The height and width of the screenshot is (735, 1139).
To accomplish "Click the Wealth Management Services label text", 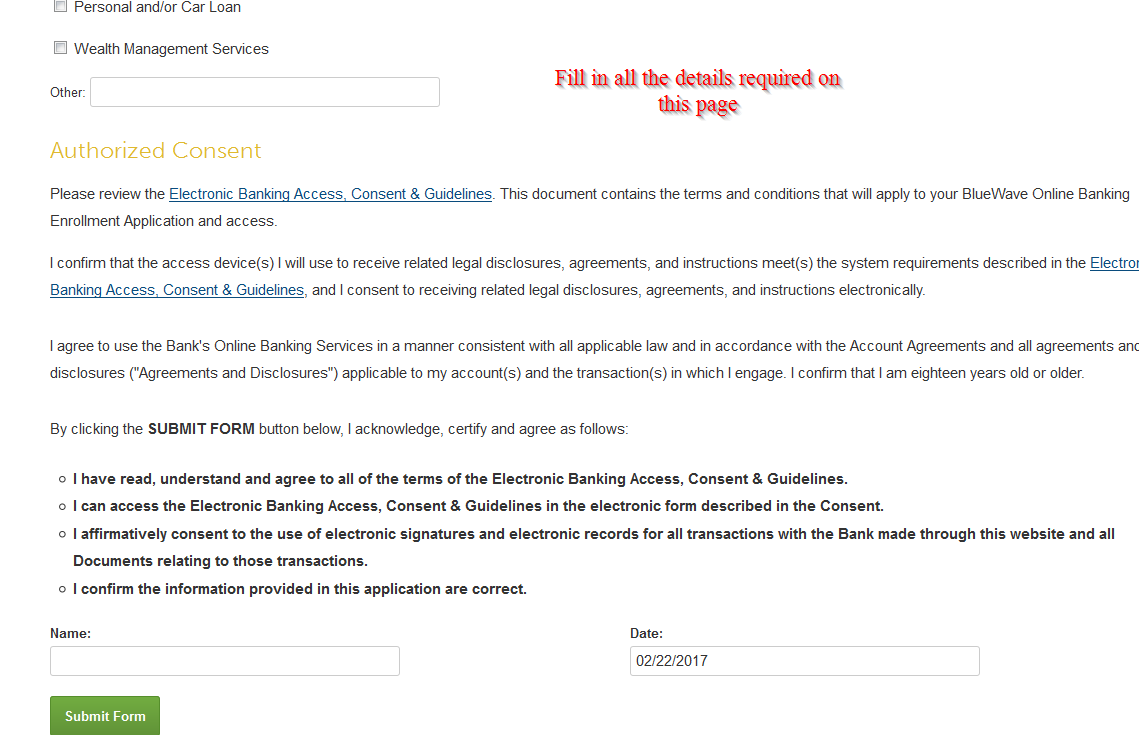I will (x=171, y=49).
